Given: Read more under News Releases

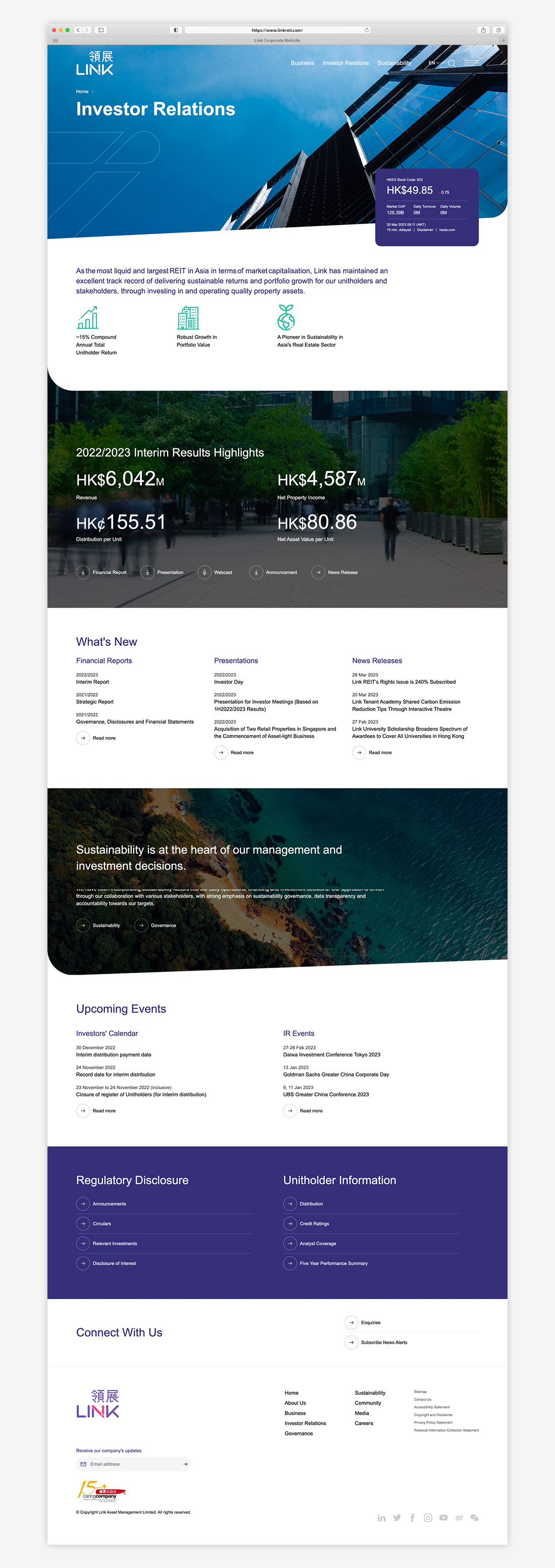Looking at the screenshot, I should (x=372, y=753).
